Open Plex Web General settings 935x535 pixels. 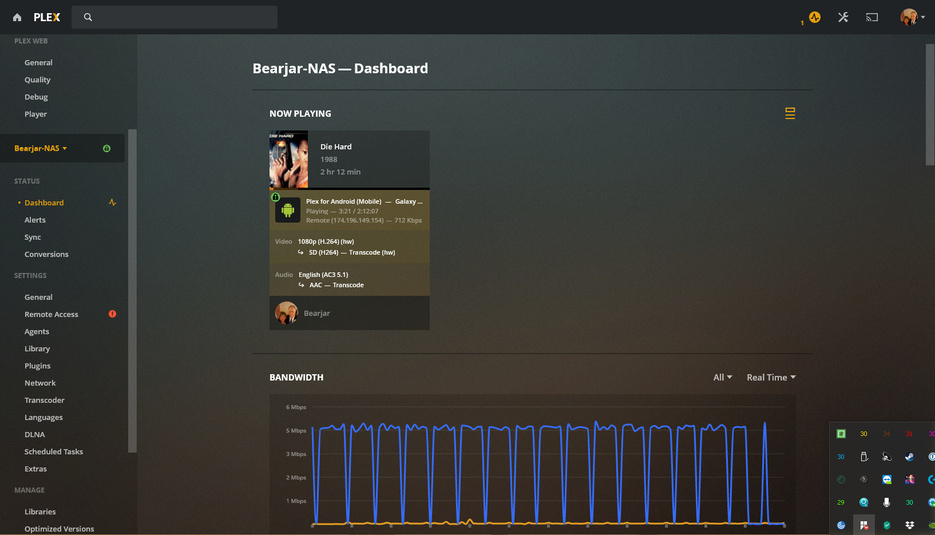click(x=38, y=63)
